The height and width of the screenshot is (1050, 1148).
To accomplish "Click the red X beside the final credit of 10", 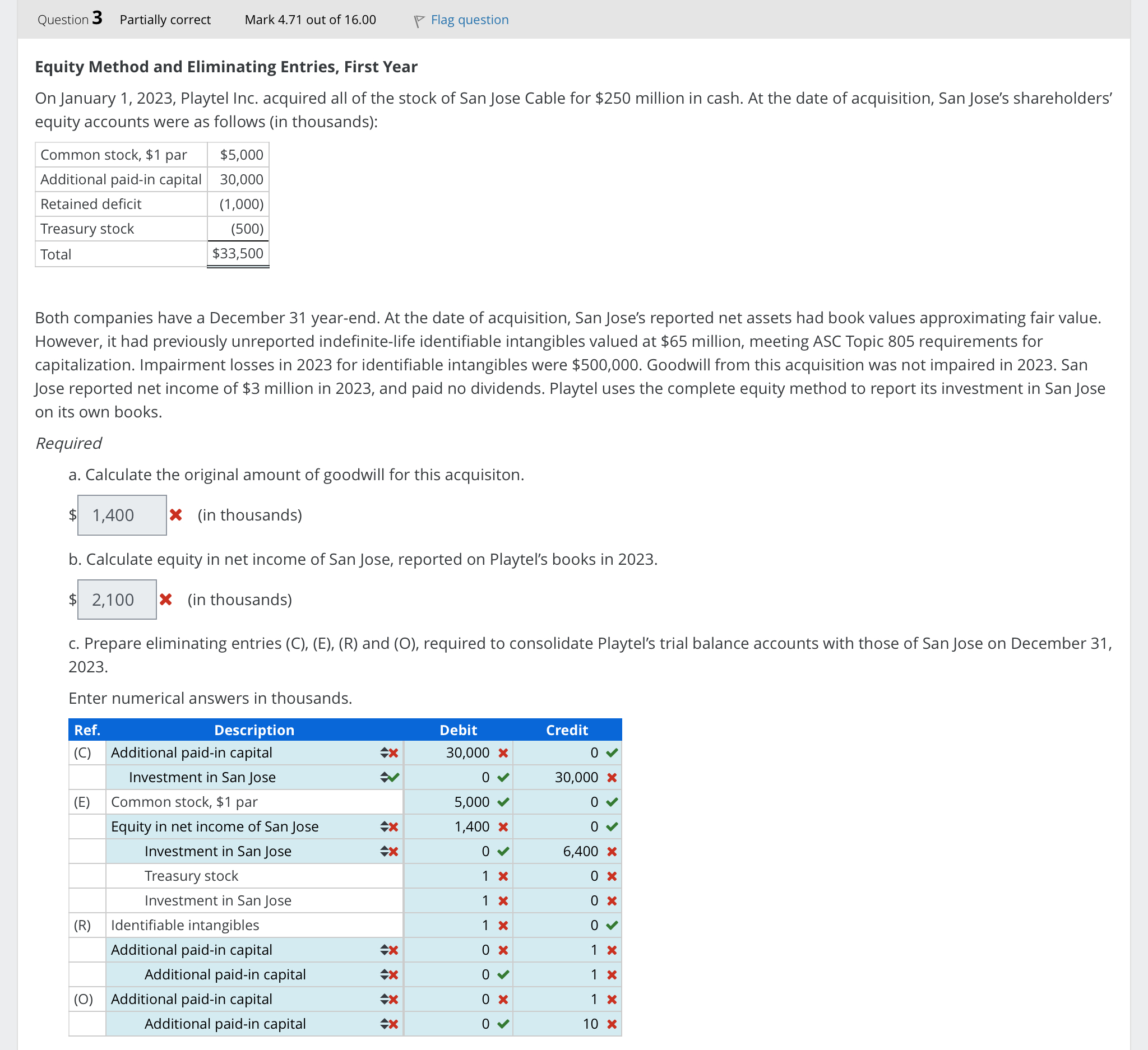I will pos(612,1024).
